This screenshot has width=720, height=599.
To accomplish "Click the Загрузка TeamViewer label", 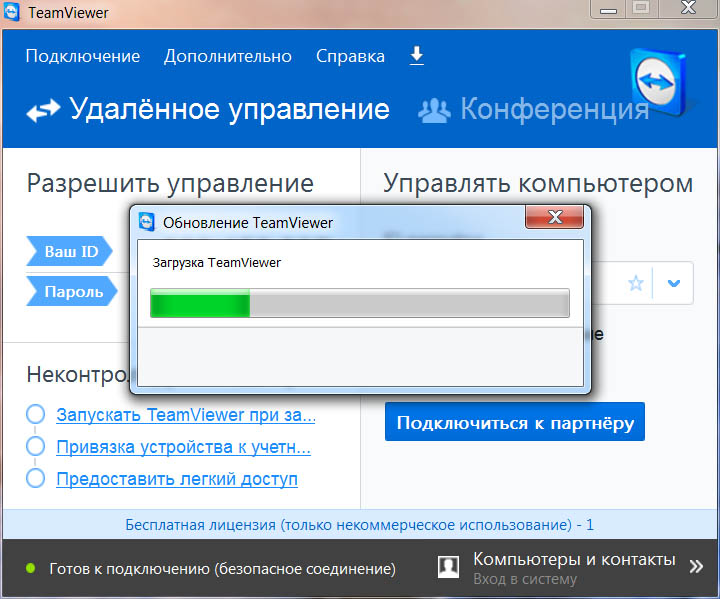I will [216, 263].
